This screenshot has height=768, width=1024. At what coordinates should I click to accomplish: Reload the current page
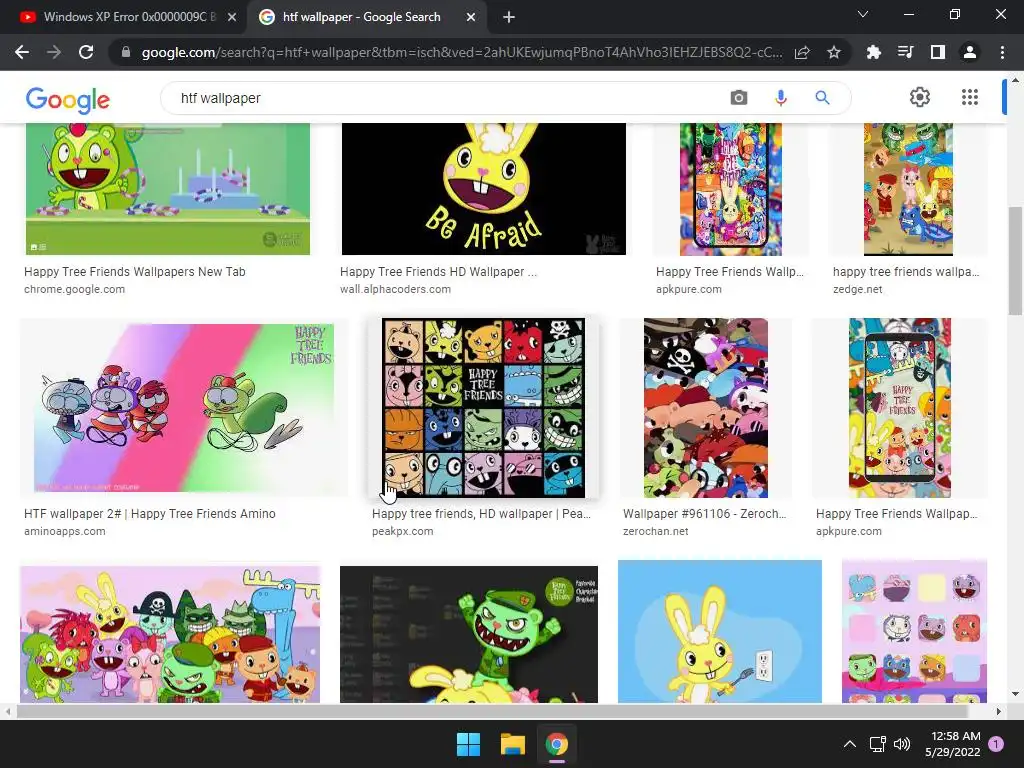coord(86,52)
